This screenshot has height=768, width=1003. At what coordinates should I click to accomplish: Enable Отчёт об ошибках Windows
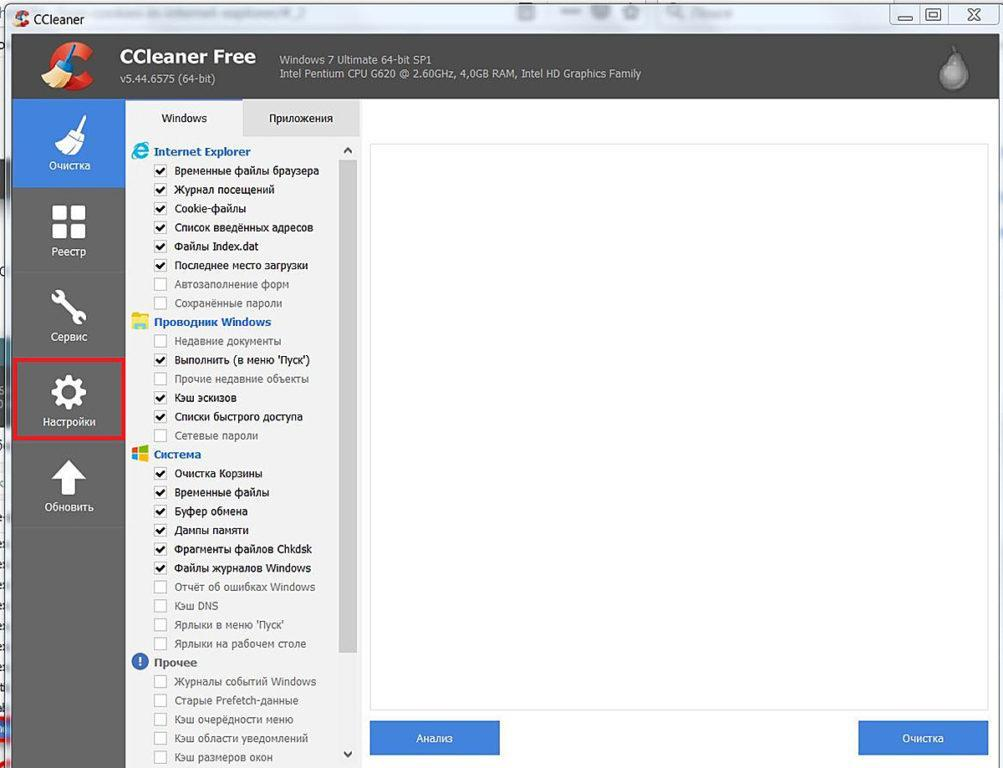tap(161, 587)
